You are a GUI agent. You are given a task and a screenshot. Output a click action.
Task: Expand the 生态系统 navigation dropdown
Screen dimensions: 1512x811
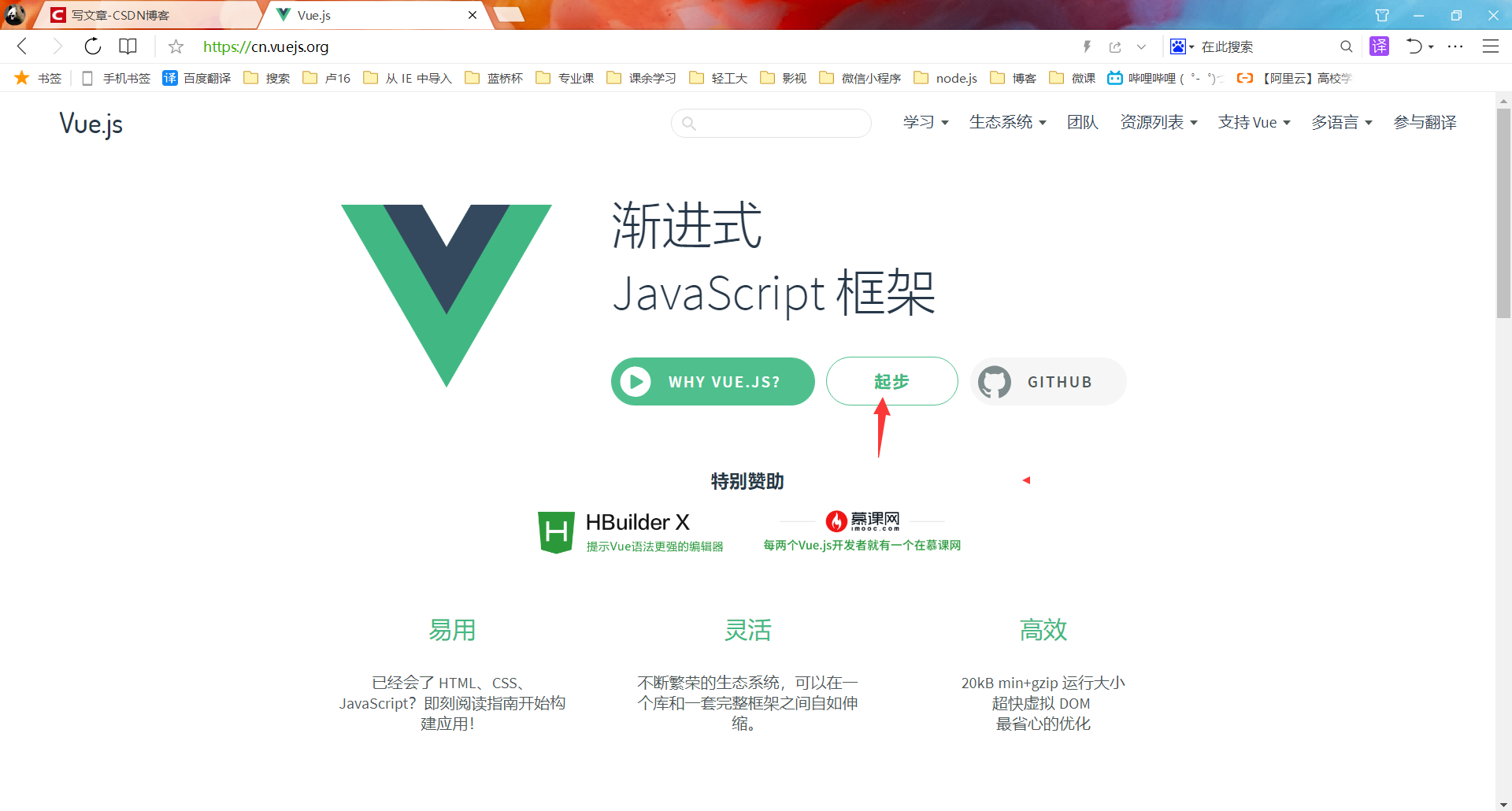click(x=1007, y=122)
